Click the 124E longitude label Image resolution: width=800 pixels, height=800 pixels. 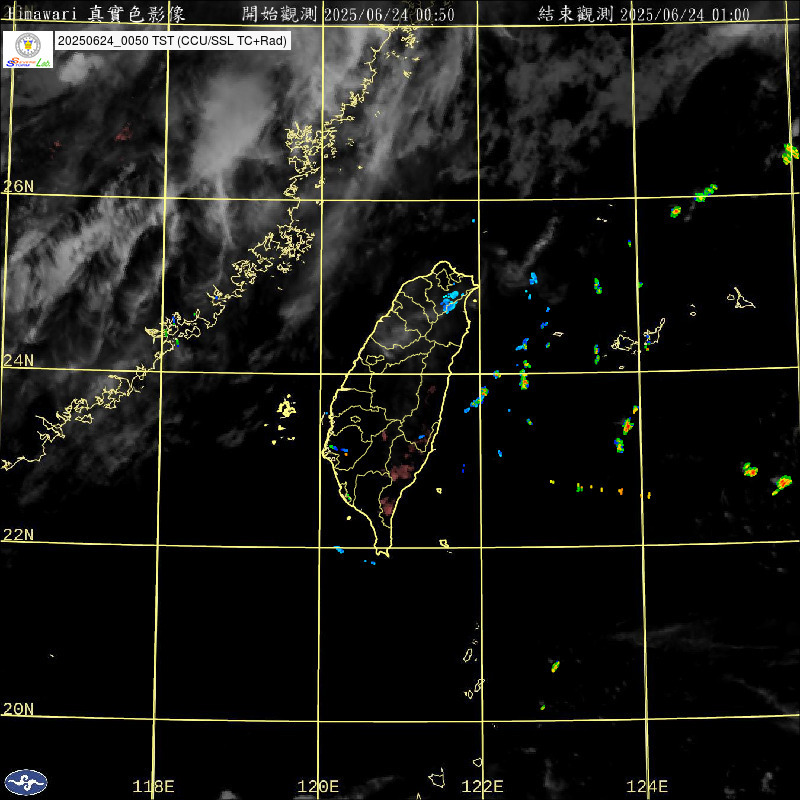(647, 787)
